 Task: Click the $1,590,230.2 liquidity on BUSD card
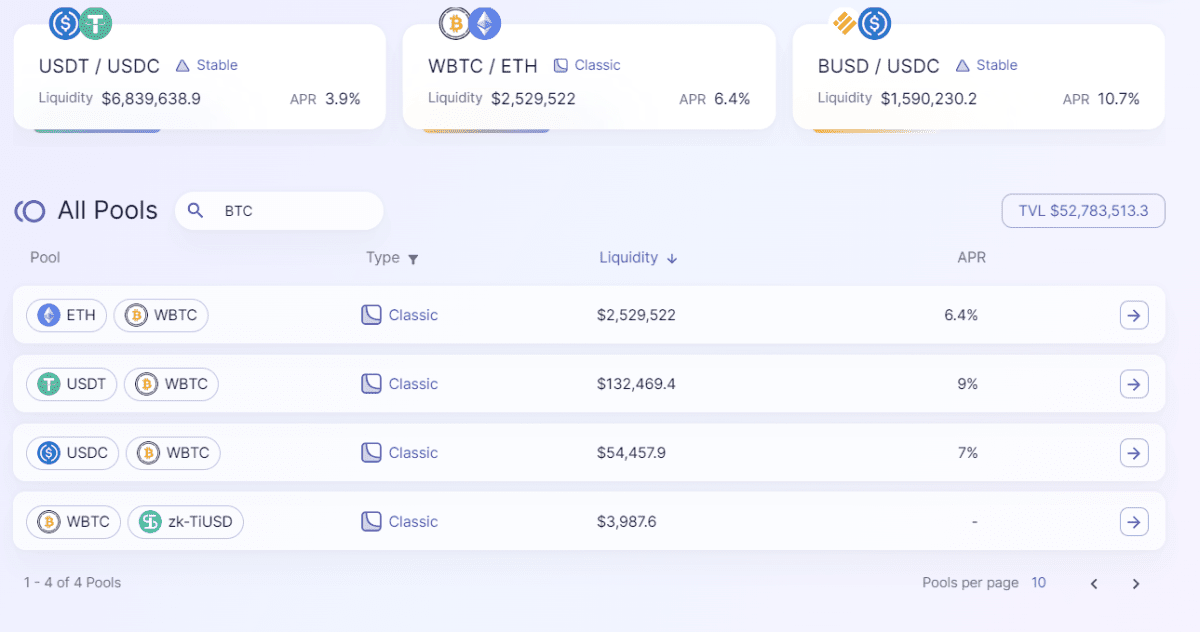tap(929, 99)
